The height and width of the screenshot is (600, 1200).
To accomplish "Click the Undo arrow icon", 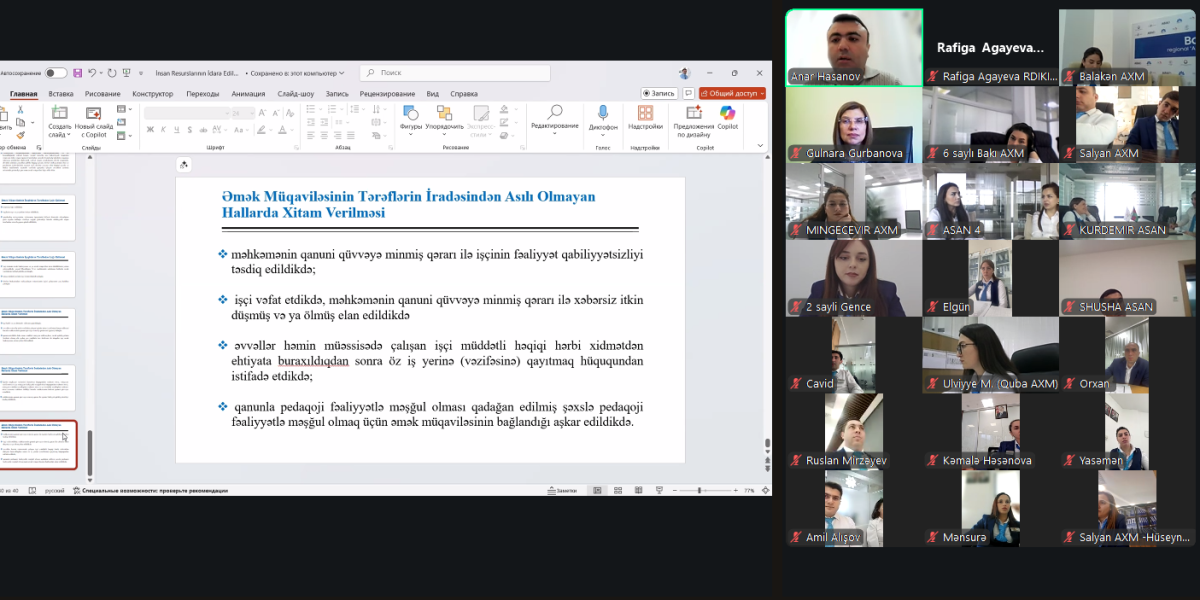I will [x=92, y=73].
